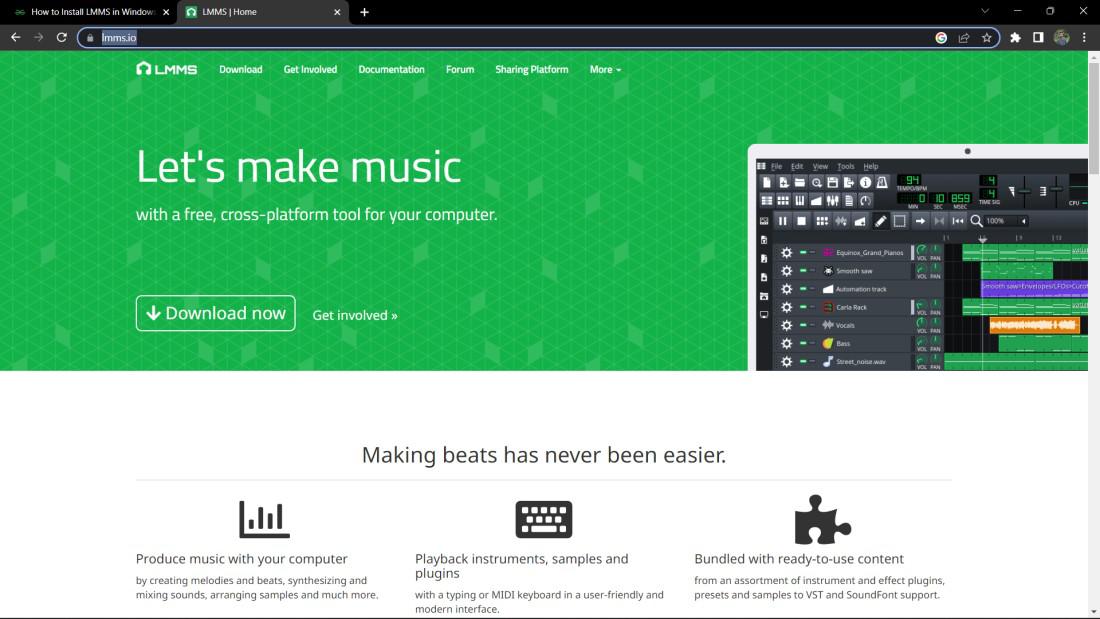
Task: Click the Download now button
Action: point(215,313)
